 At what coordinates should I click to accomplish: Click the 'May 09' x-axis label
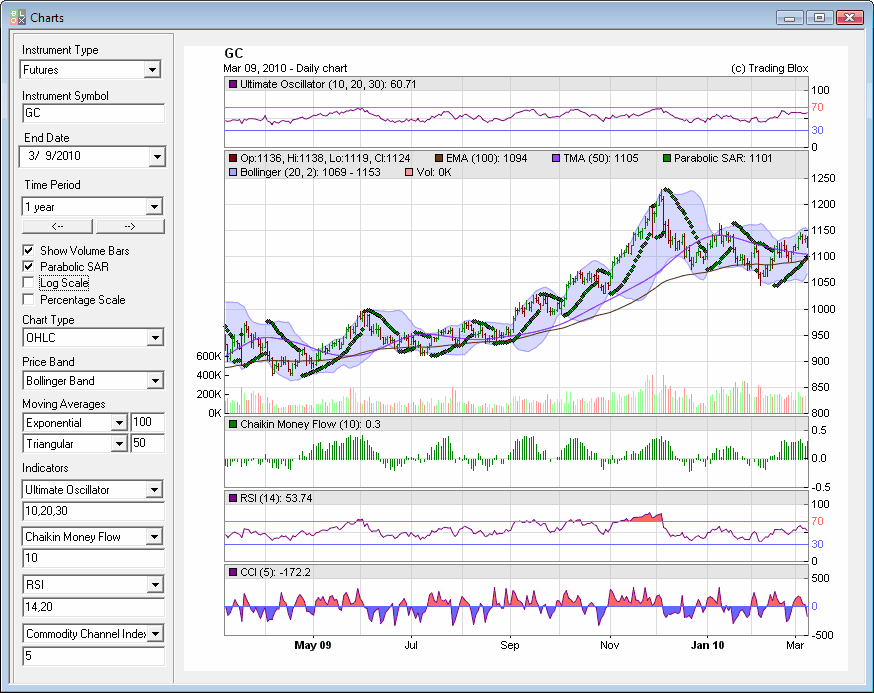[x=313, y=645]
